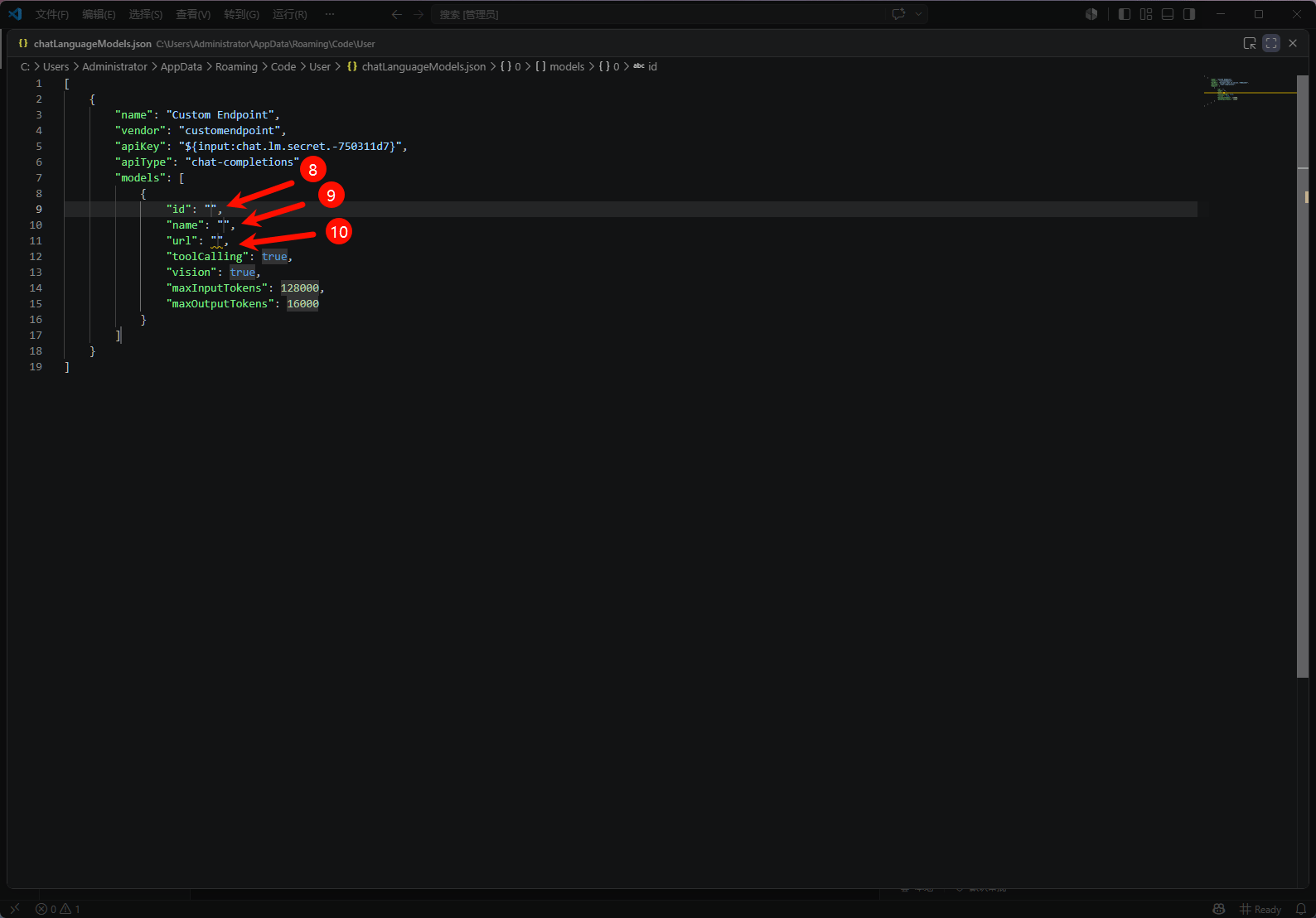Place cursor in the empty "id" value
The height and width of the screenshot is (918, 1316).
211,209
